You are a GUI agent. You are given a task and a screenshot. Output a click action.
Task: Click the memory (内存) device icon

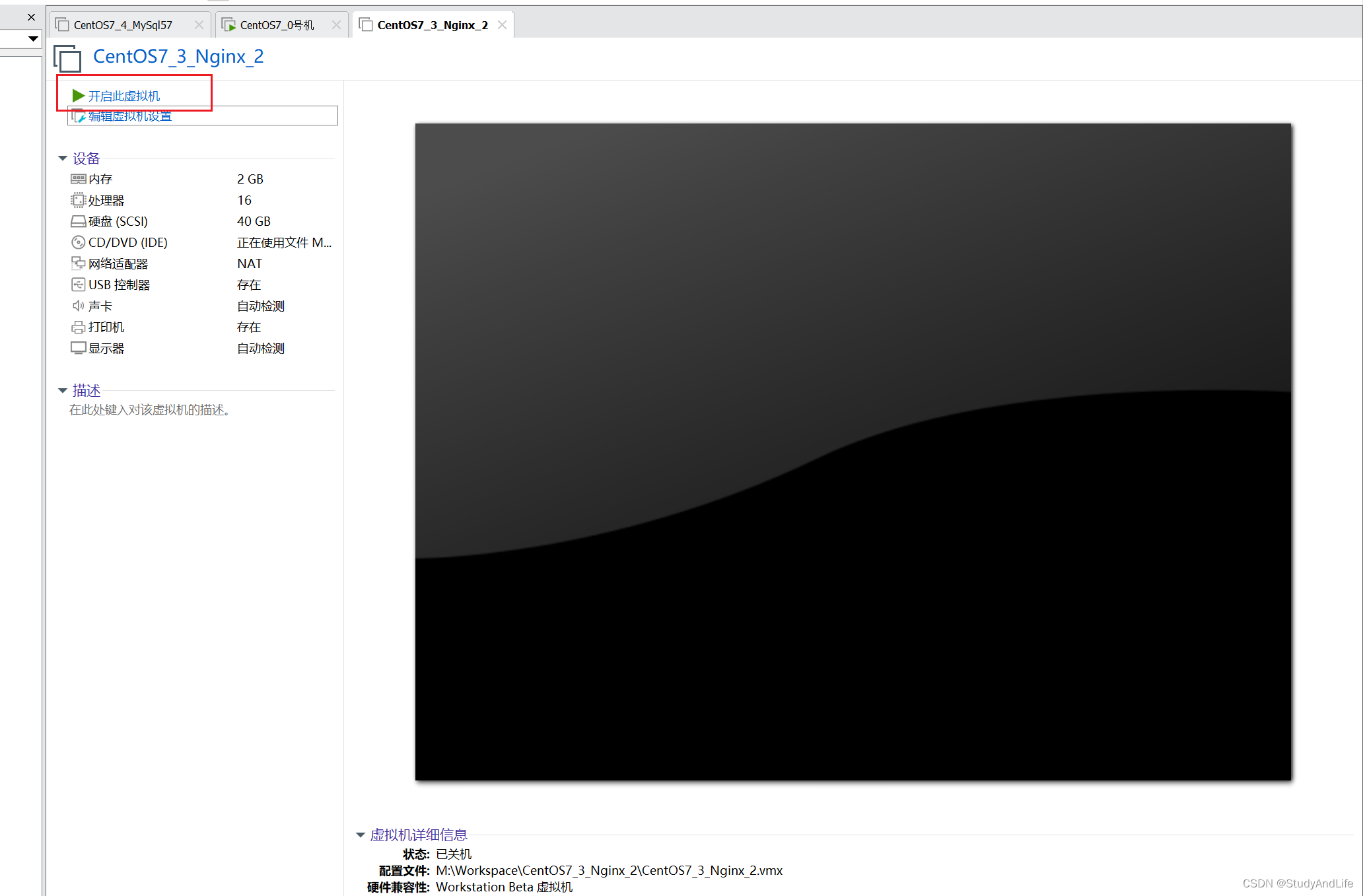pyautogui.click(x=78, y=179)
